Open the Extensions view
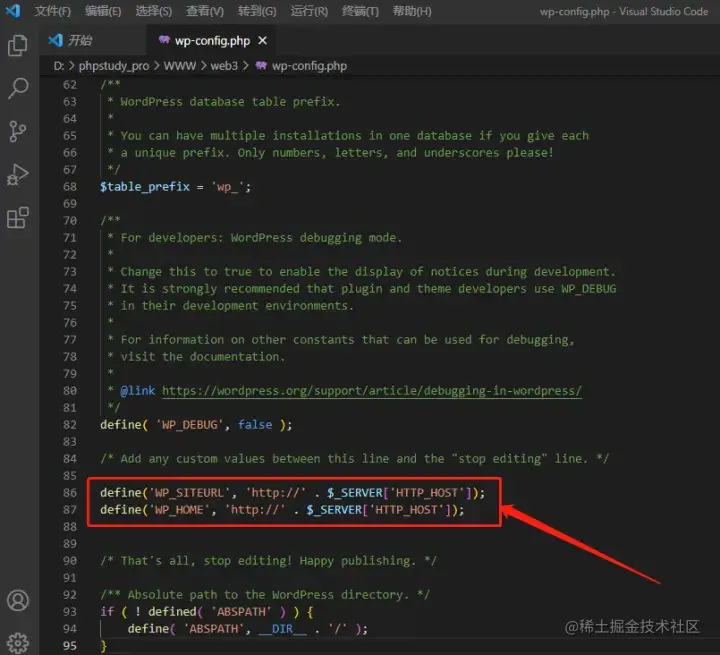 [18, 217]
